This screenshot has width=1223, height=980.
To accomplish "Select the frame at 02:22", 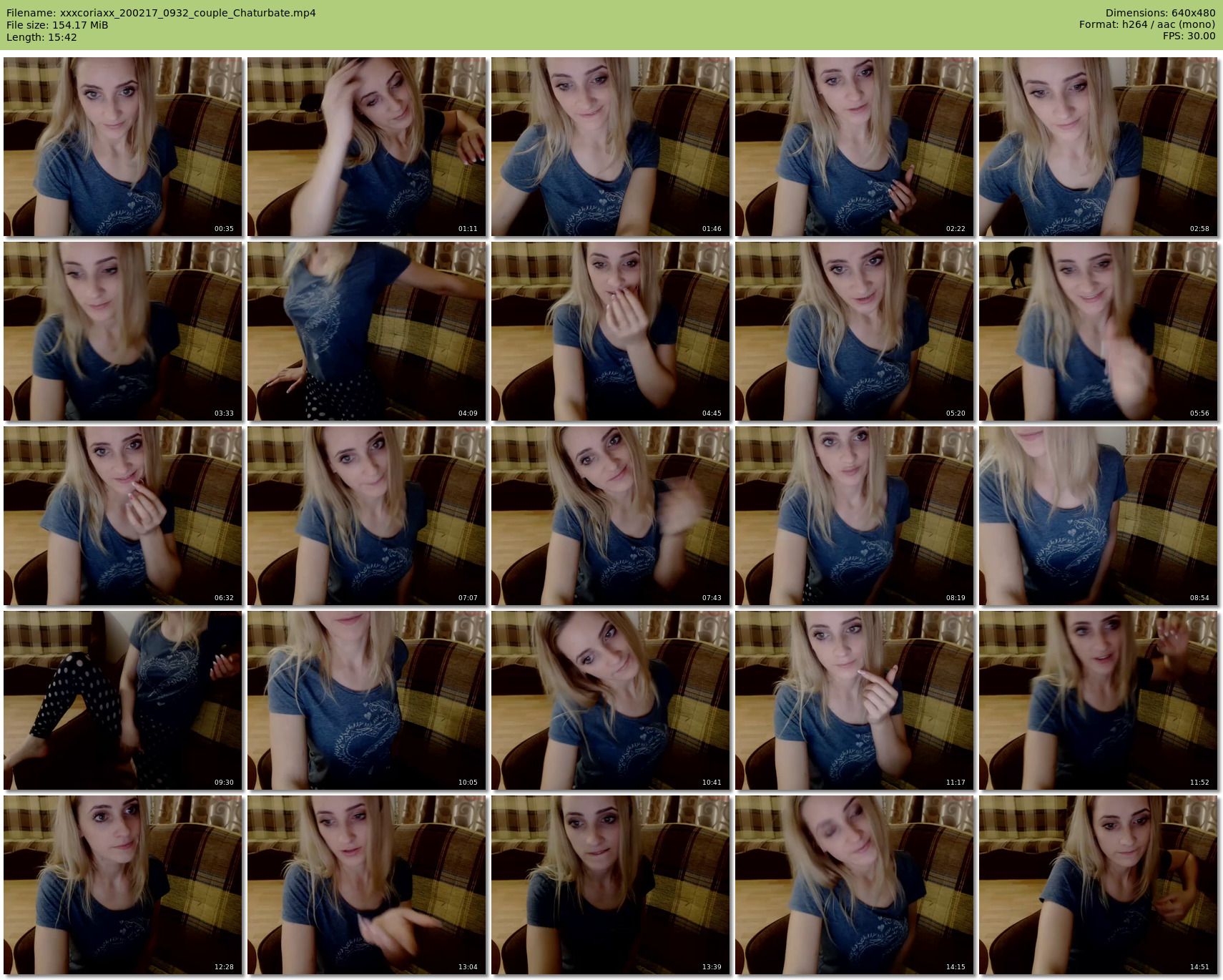I will pyautogui.click(x=855, y=147).
